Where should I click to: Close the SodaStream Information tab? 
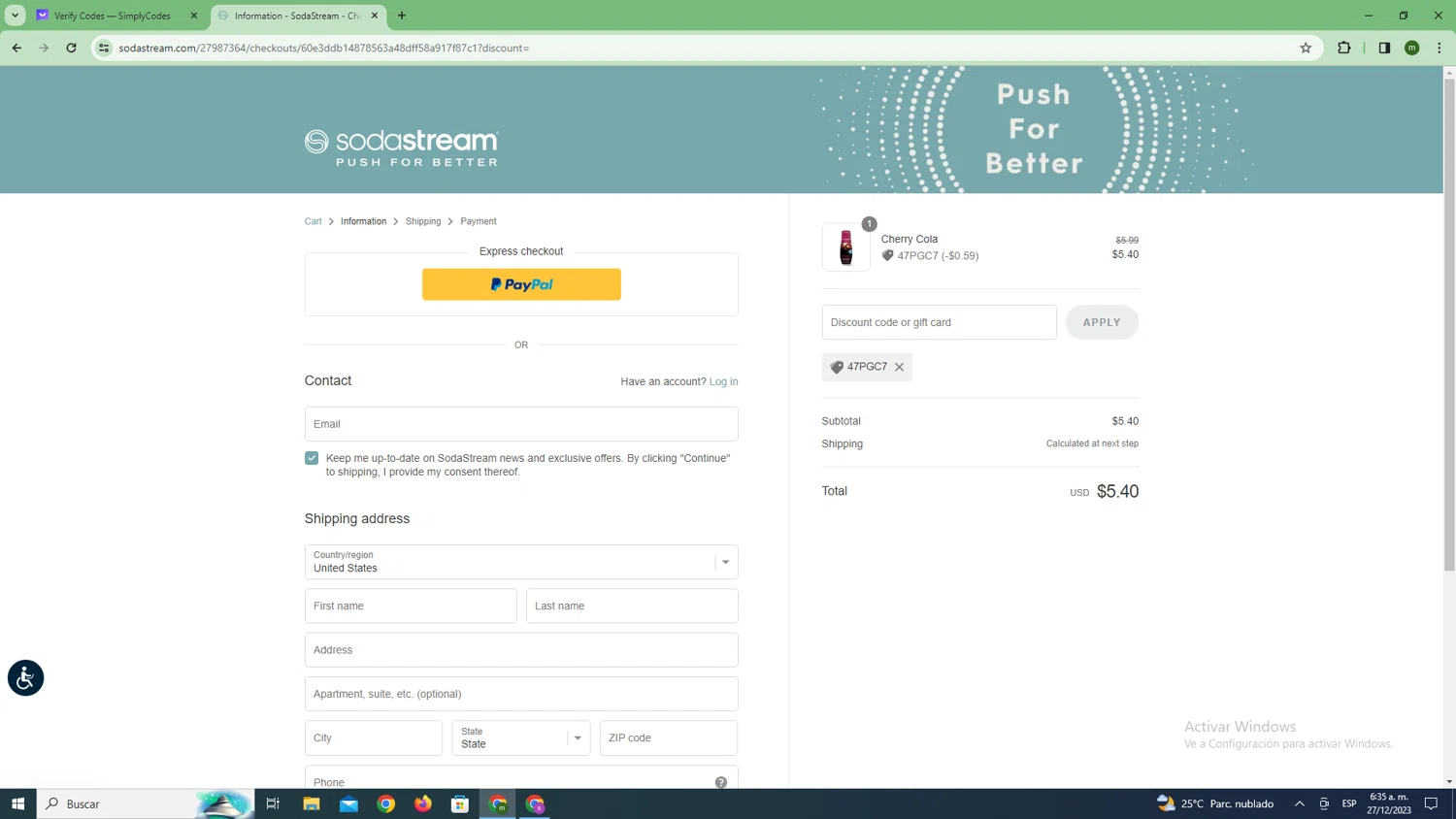[x=375, y=16]
